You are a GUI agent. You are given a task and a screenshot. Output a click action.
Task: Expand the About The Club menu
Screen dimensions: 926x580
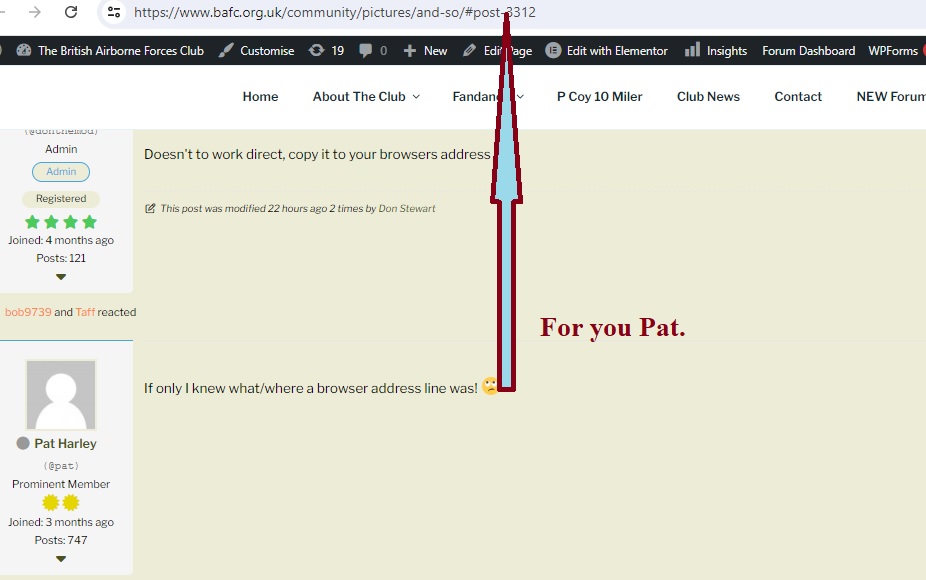point(366,96)
